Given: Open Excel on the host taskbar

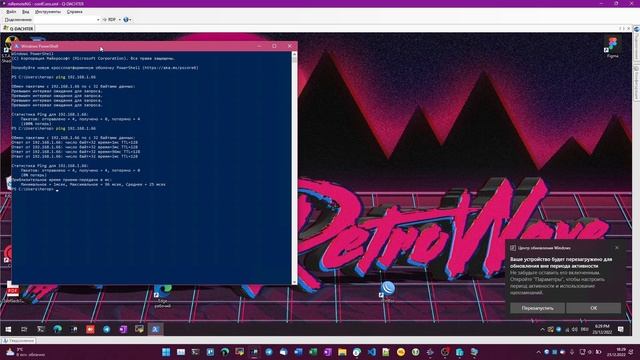Looking at the screenshot, I should click(313, 352).
